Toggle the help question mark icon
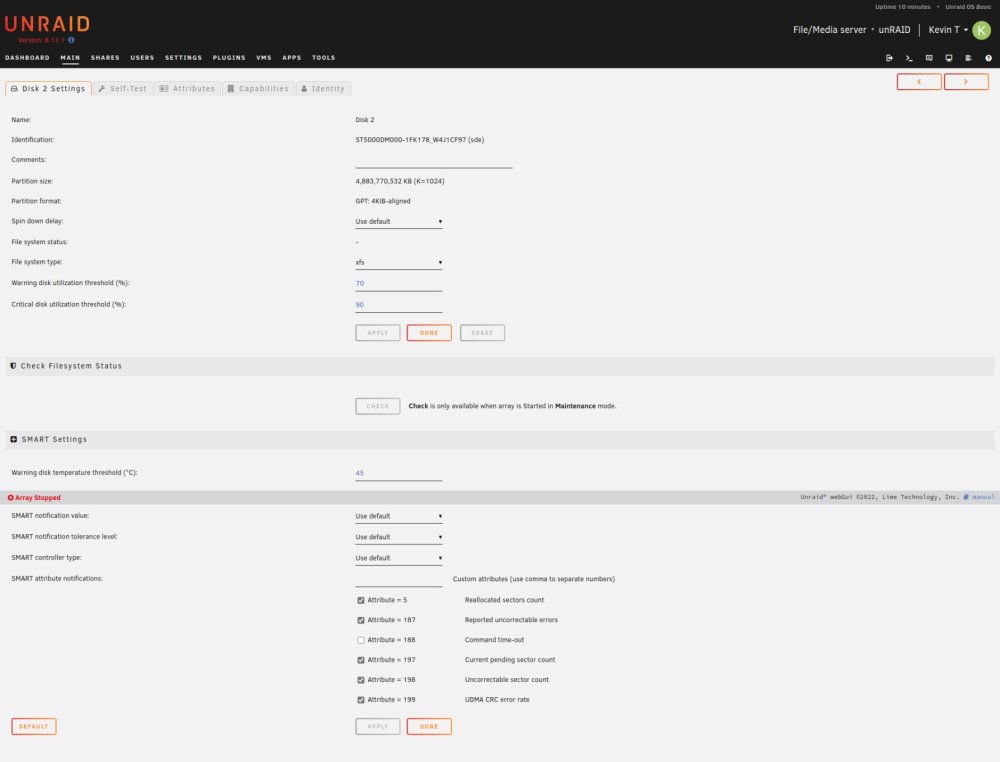 [x=989, y=58]
